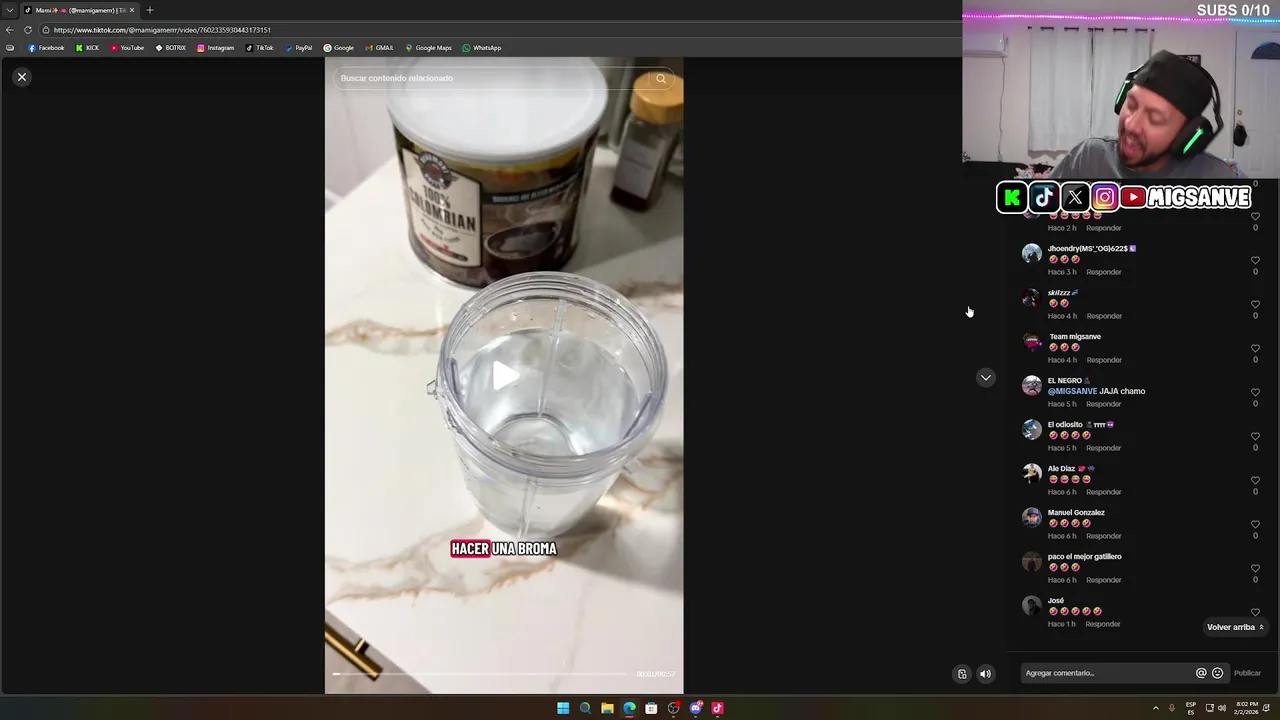Click Responder under José's comment
The image size is (1280, 720).
1103,624
